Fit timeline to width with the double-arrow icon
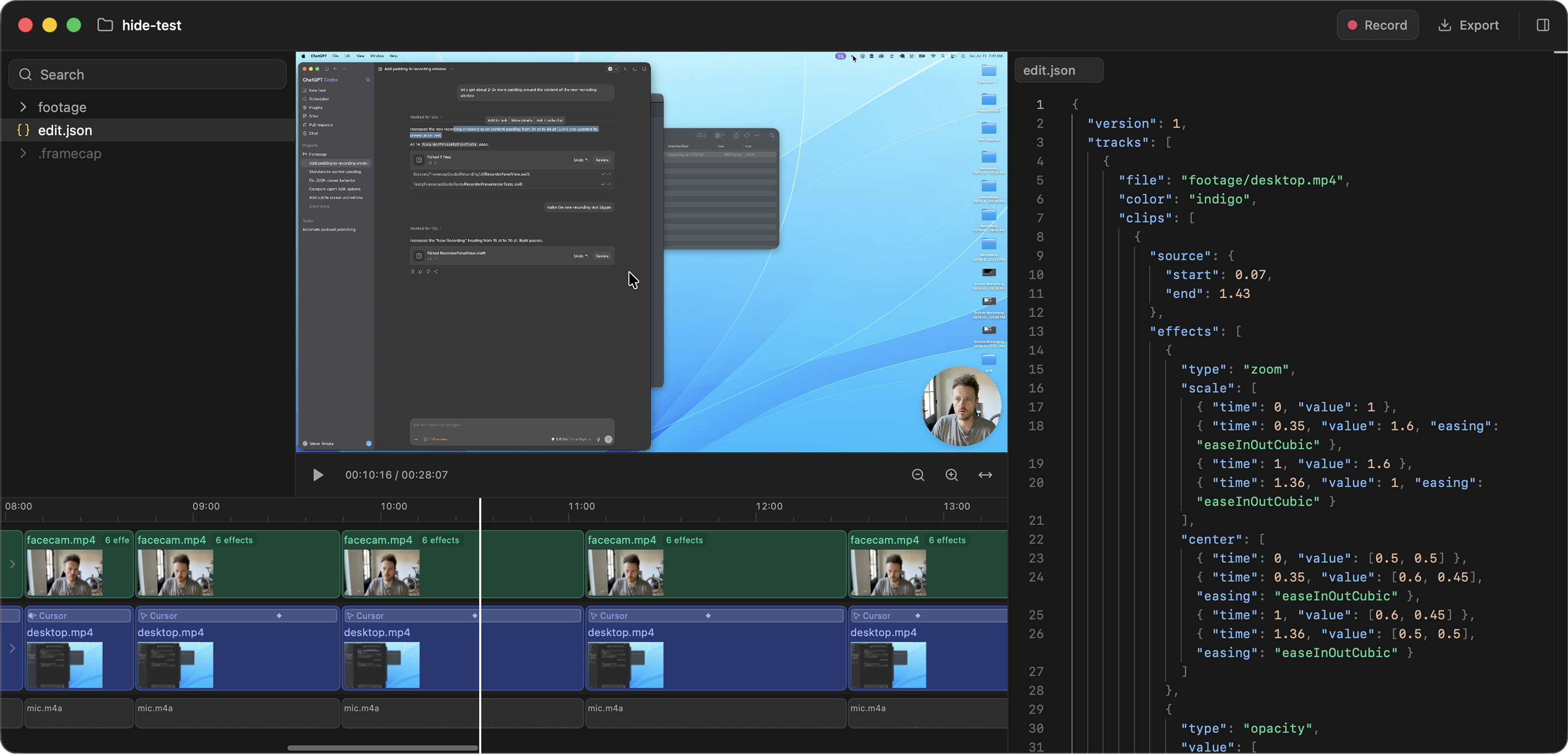This screenshot has height=754, width=1568. [985, 475]
